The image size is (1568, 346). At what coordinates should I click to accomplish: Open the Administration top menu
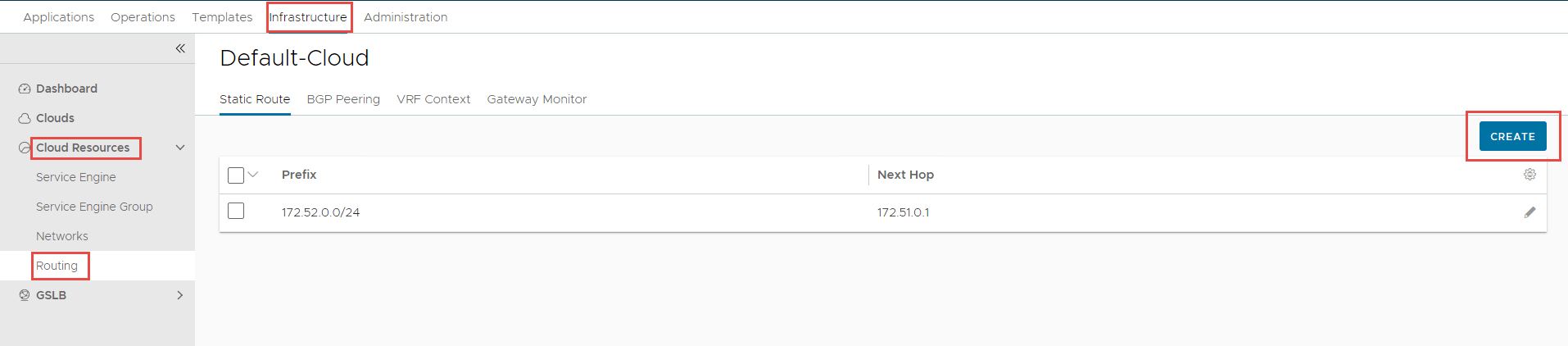pyautogui.click(x=406, y=17)
